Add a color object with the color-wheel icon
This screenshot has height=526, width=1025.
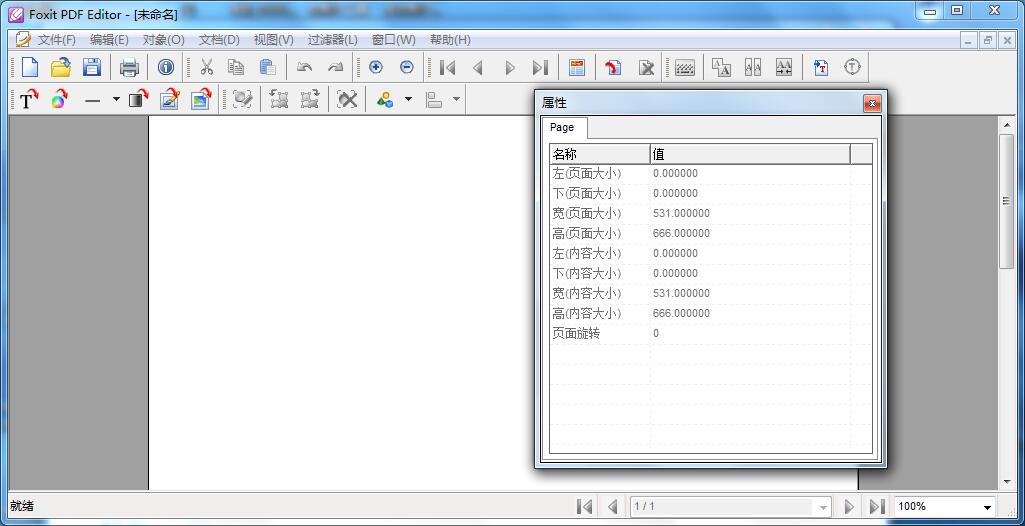[59, 100]
